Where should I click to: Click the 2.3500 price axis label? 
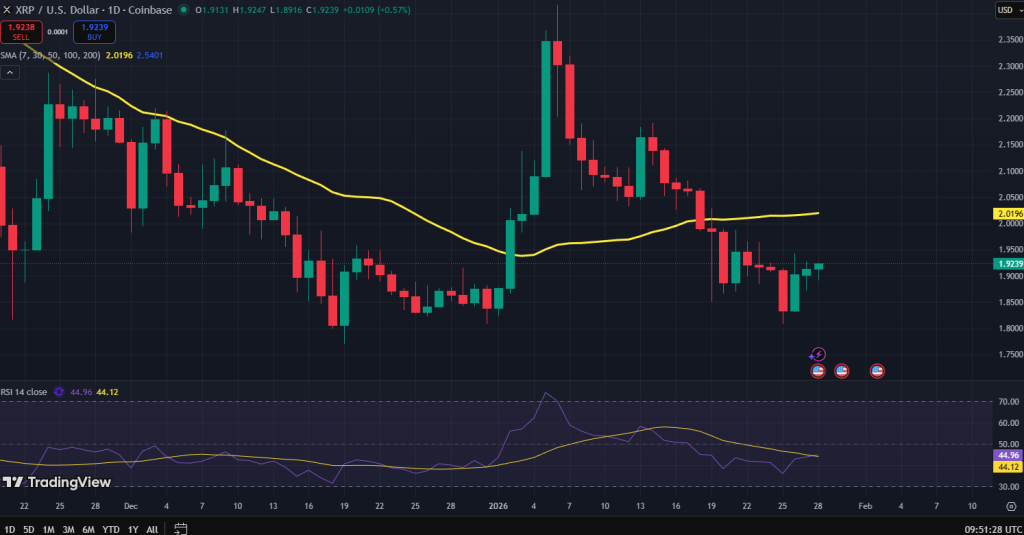pos(1010,40)
